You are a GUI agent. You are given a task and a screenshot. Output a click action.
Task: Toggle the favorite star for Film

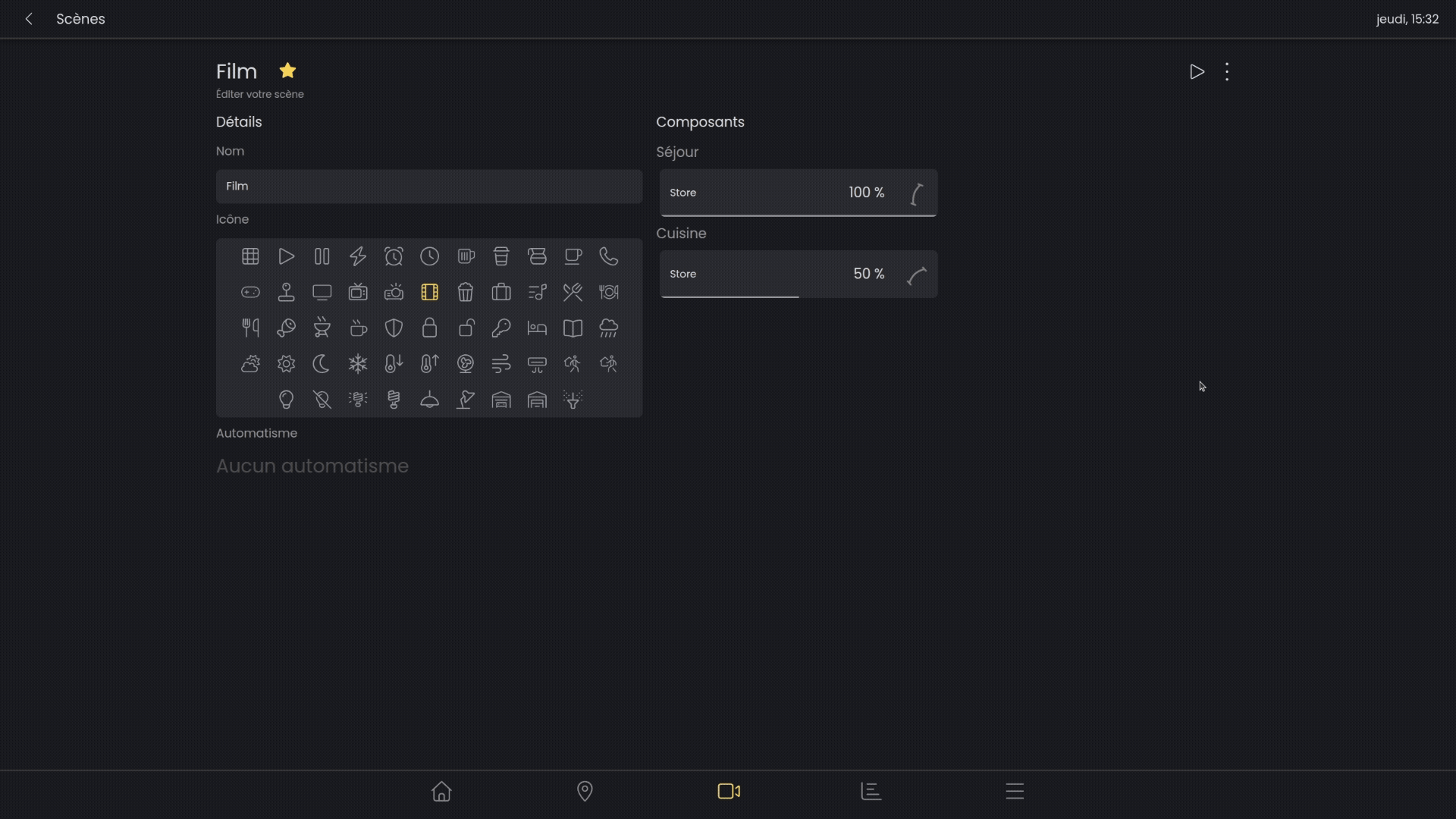287,71
